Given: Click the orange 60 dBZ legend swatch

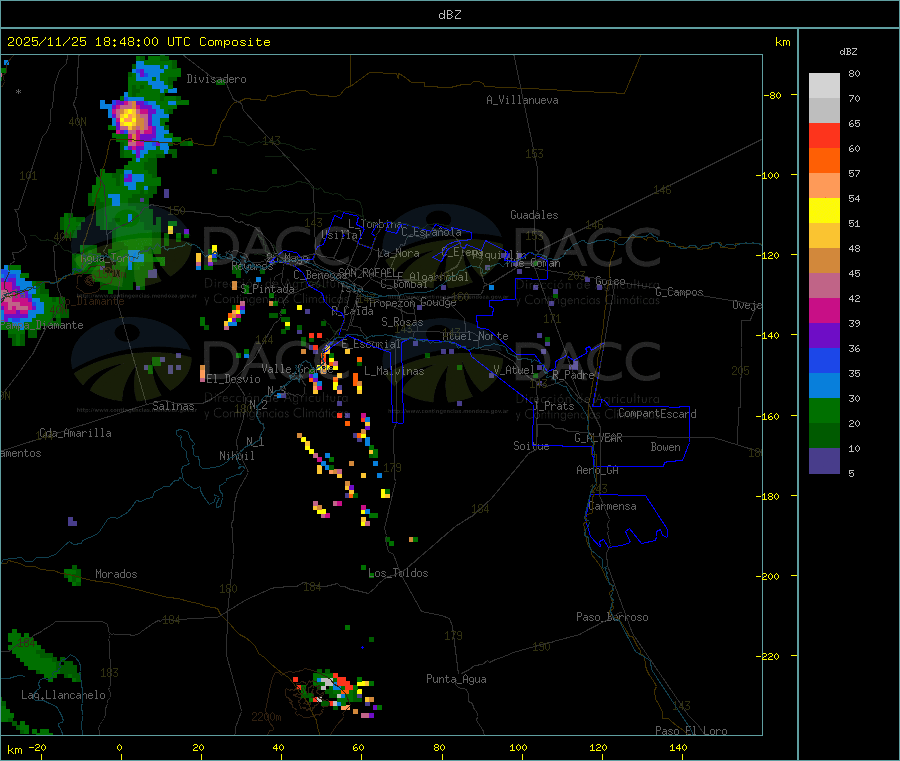Looking at the screenshot, I should [x=824, y=161].
